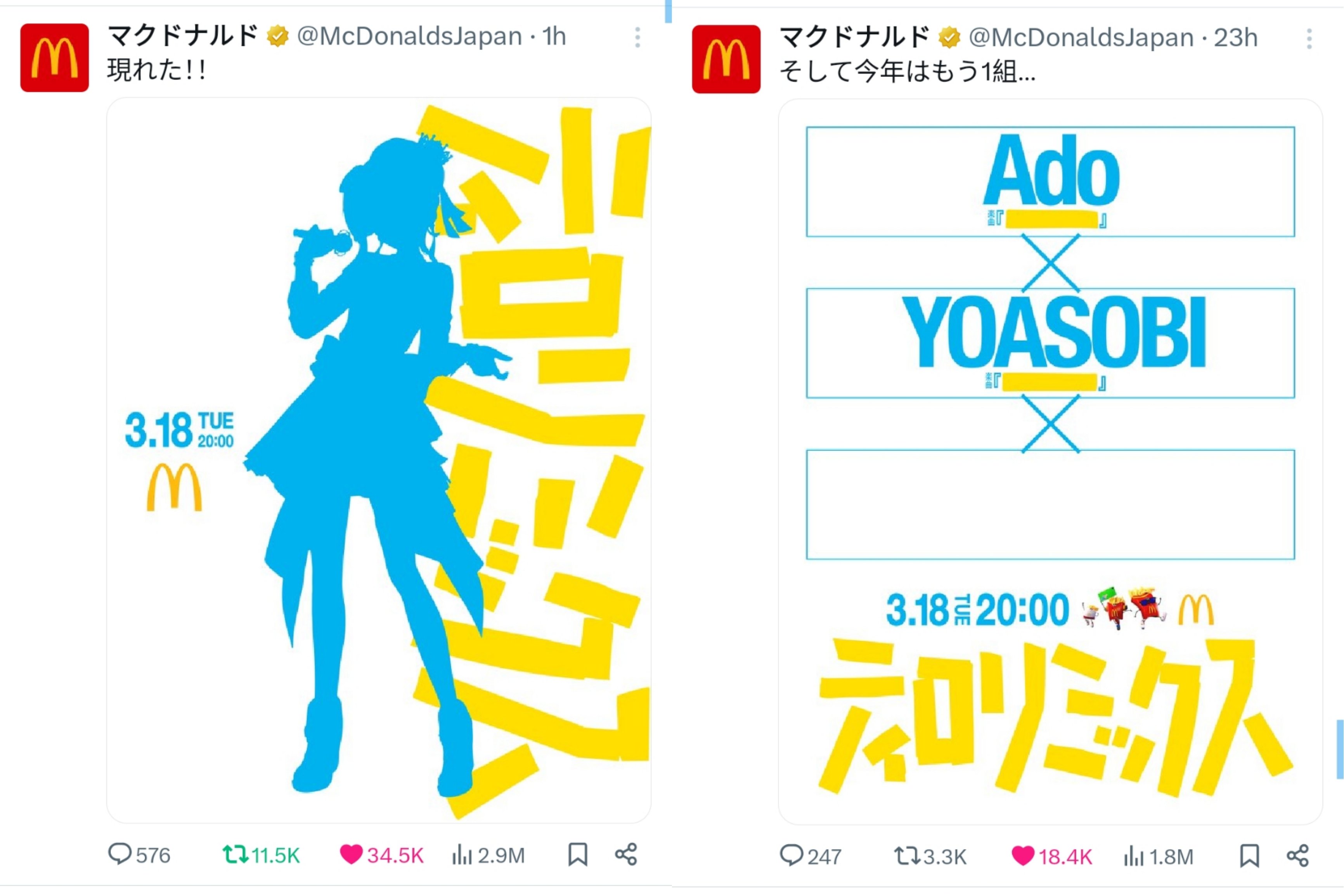Bookmark the 現れた!! tweet
Viewport: 1344px width, 896px height.
coord(577,855)
